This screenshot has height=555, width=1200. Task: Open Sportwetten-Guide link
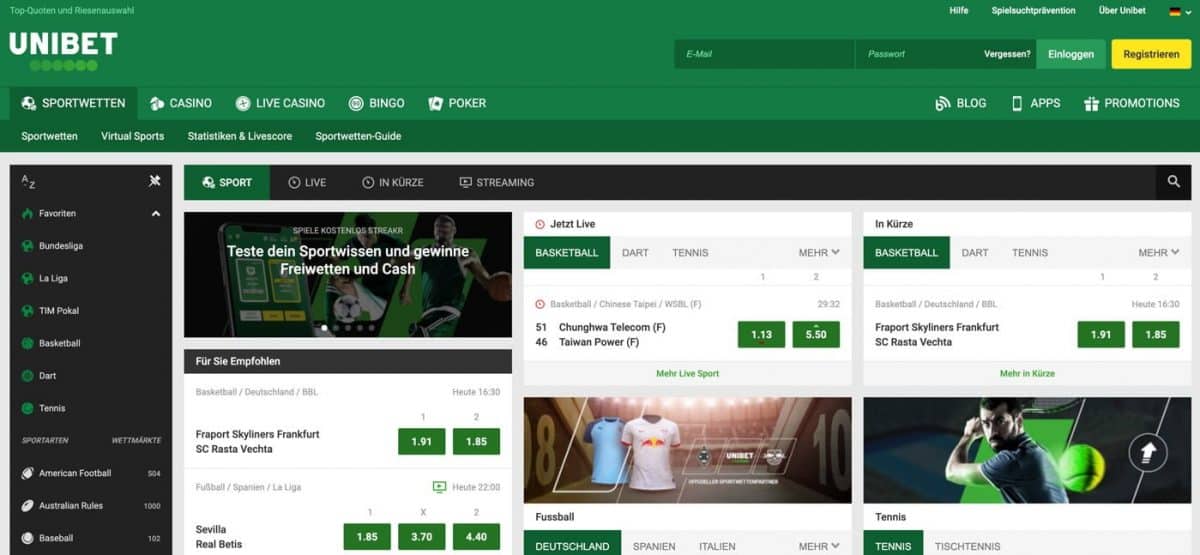click(x=358, y=136)
